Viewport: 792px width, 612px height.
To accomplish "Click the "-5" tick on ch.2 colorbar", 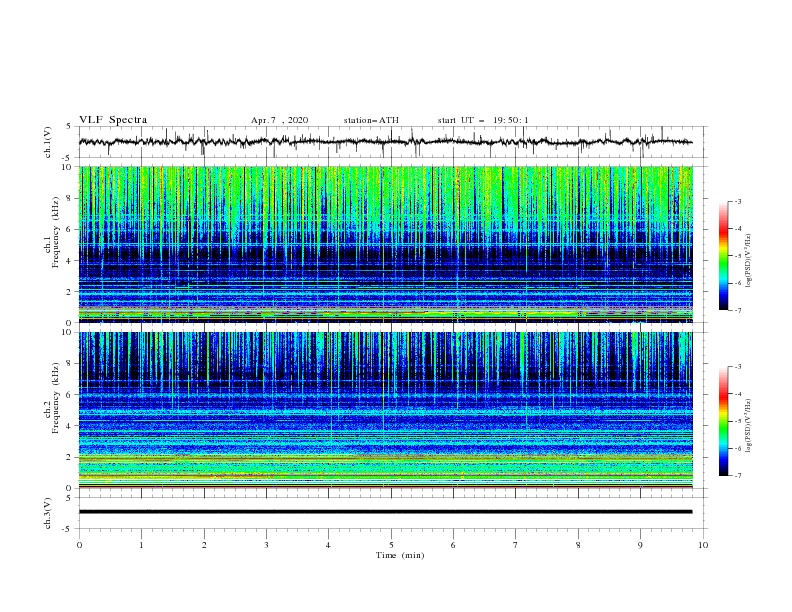I will [737, 421].
